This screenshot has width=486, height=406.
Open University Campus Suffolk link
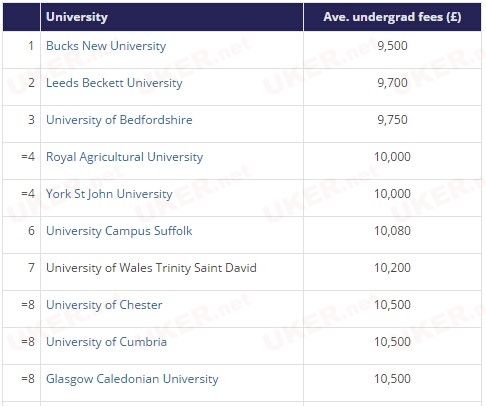(x=119, y=231)
